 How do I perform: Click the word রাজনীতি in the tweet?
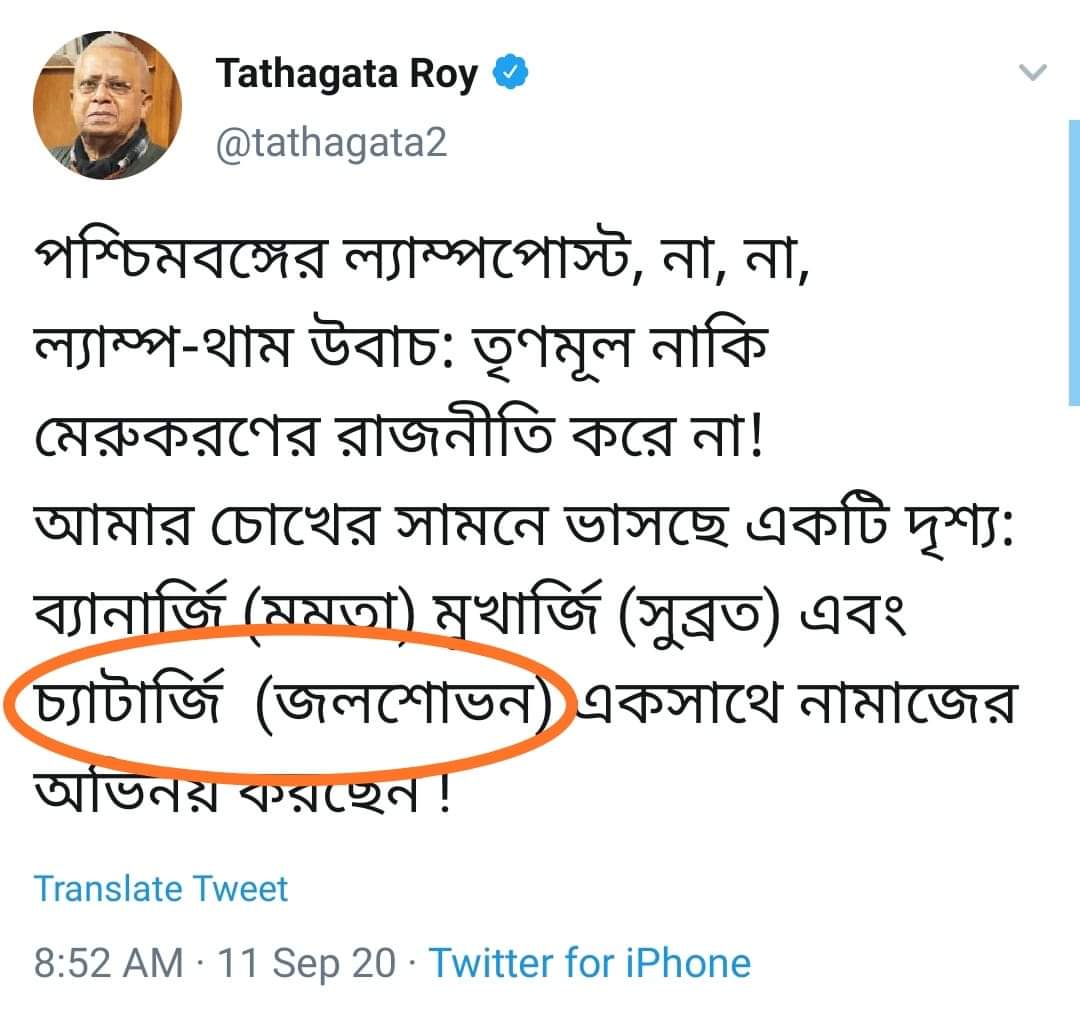click(444, 435)
